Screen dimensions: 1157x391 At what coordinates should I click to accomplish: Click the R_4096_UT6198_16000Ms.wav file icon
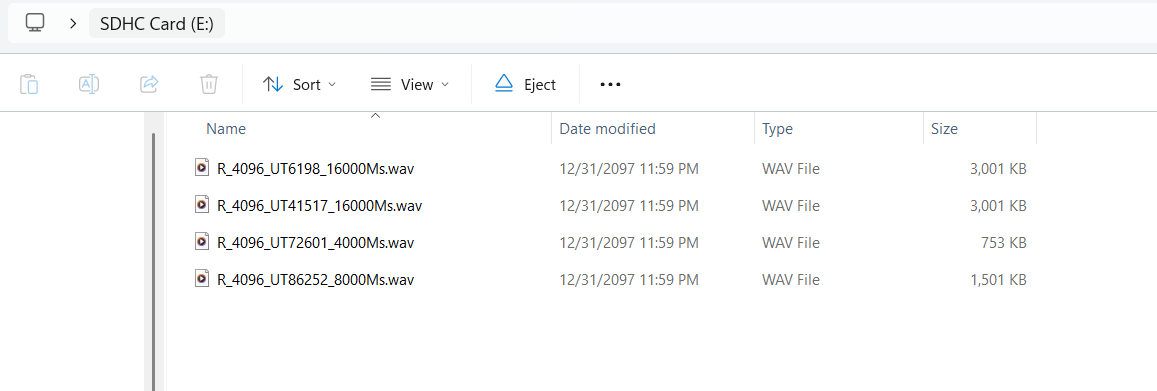(201, 167)
